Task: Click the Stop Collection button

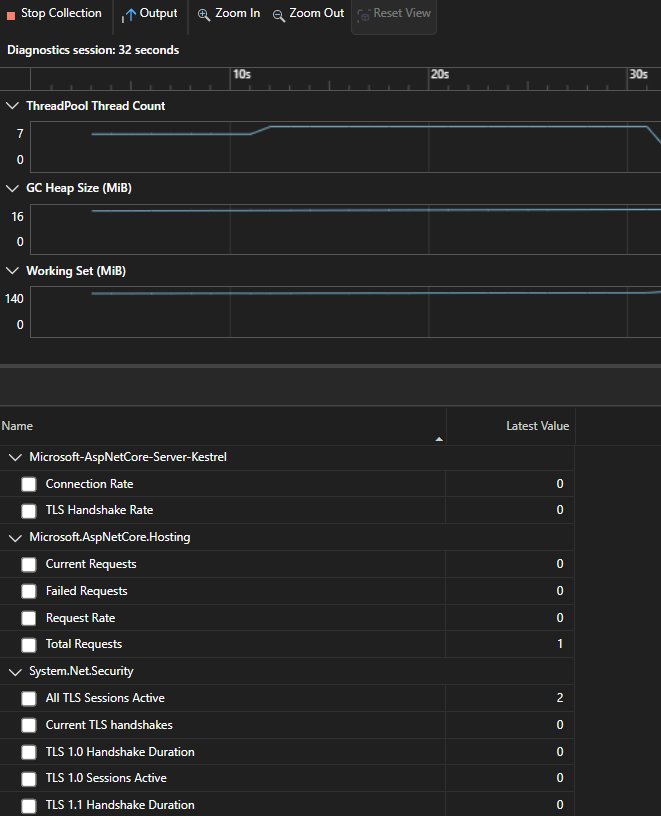Action: click(54, 14)
